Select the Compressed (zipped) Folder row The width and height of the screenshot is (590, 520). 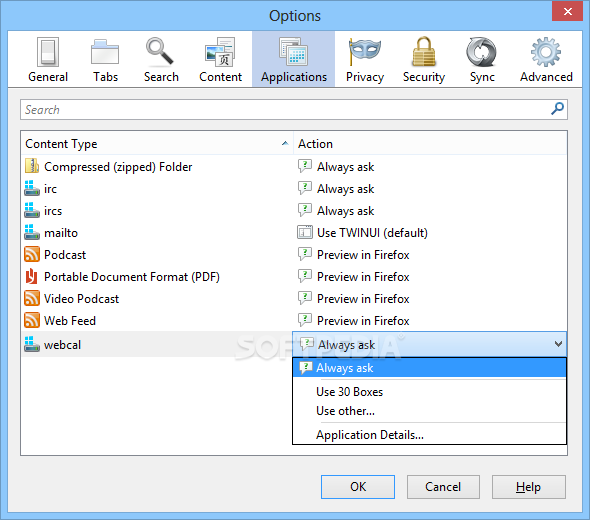(294, 166)
